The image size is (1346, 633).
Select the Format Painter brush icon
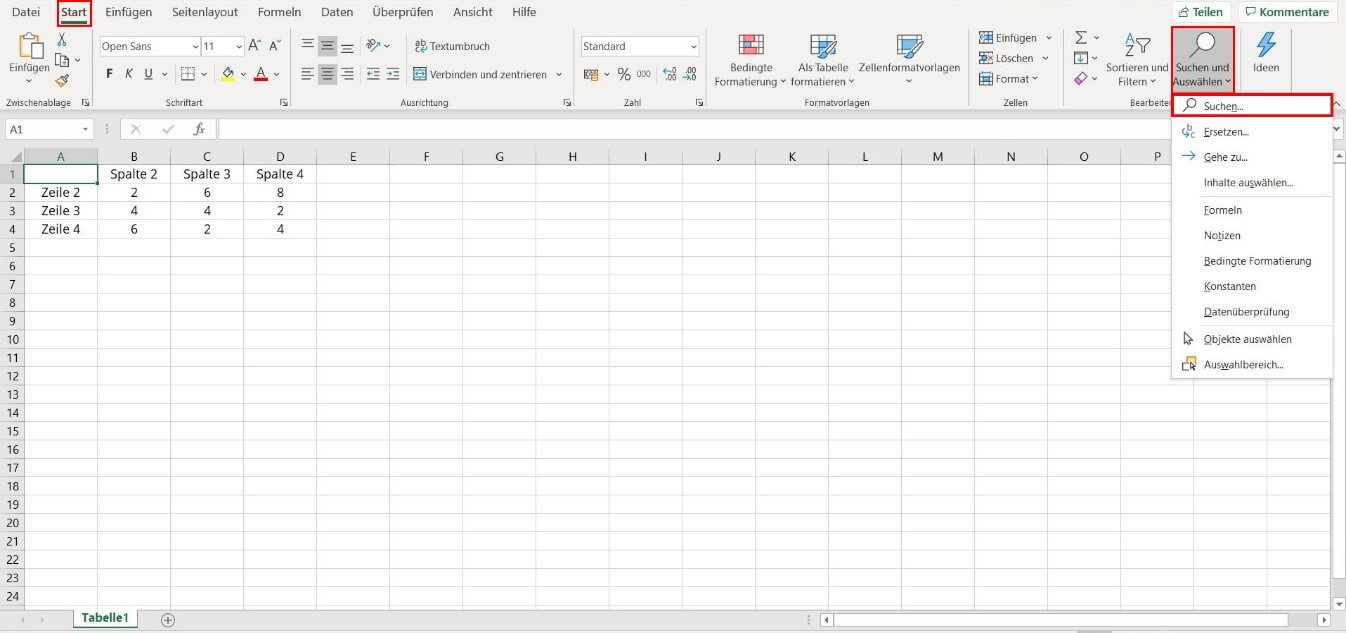click(x=62, y=81)
